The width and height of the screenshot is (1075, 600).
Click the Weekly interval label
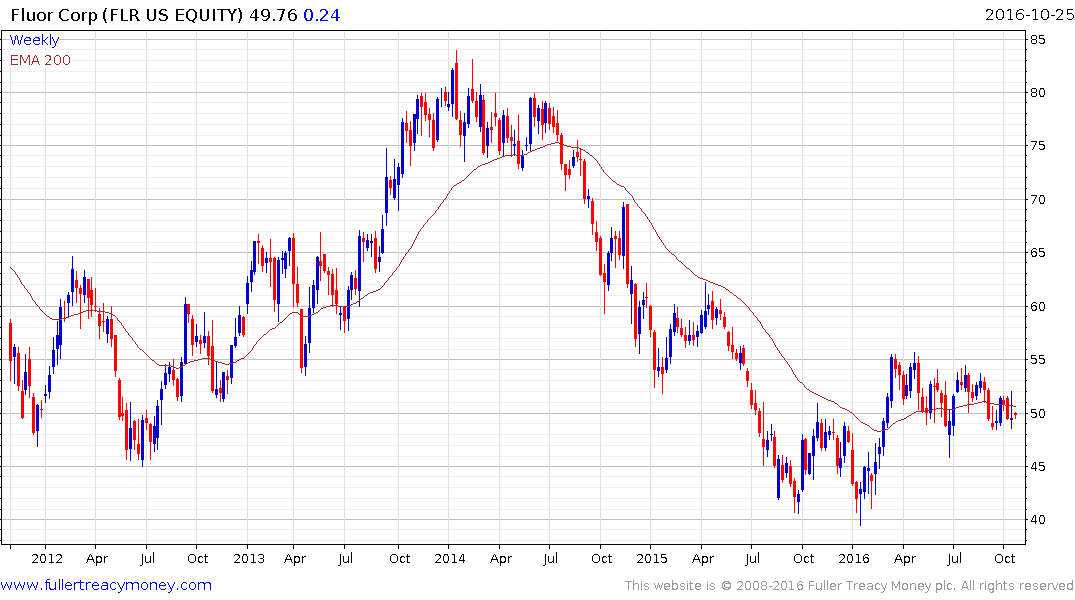click(34, 40)
